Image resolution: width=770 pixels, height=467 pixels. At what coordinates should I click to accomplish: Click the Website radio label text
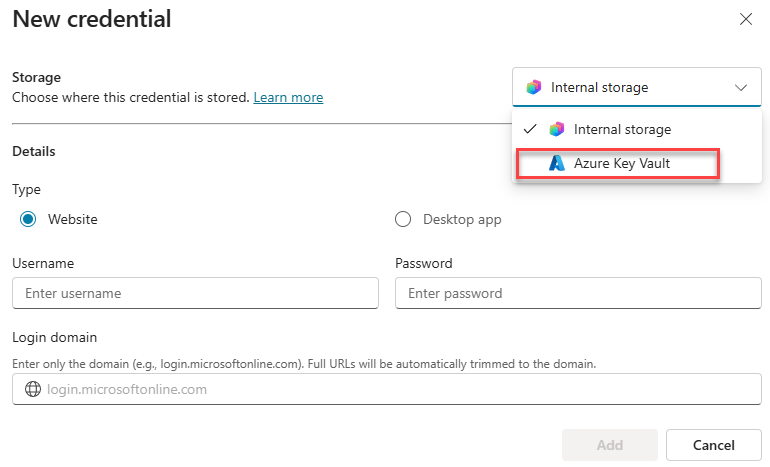tap(73, 219)
